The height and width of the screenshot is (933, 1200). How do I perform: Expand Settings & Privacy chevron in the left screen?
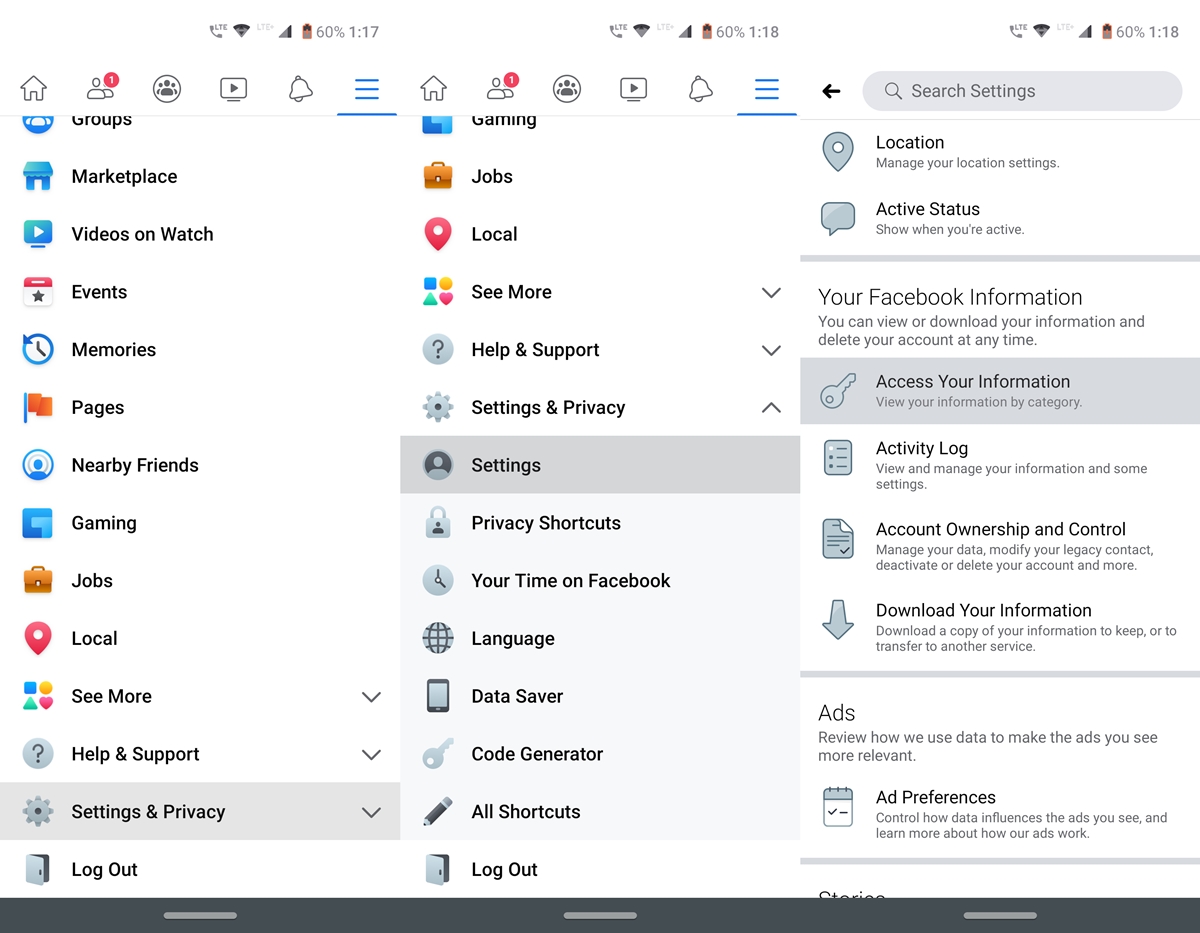[371, 812]
